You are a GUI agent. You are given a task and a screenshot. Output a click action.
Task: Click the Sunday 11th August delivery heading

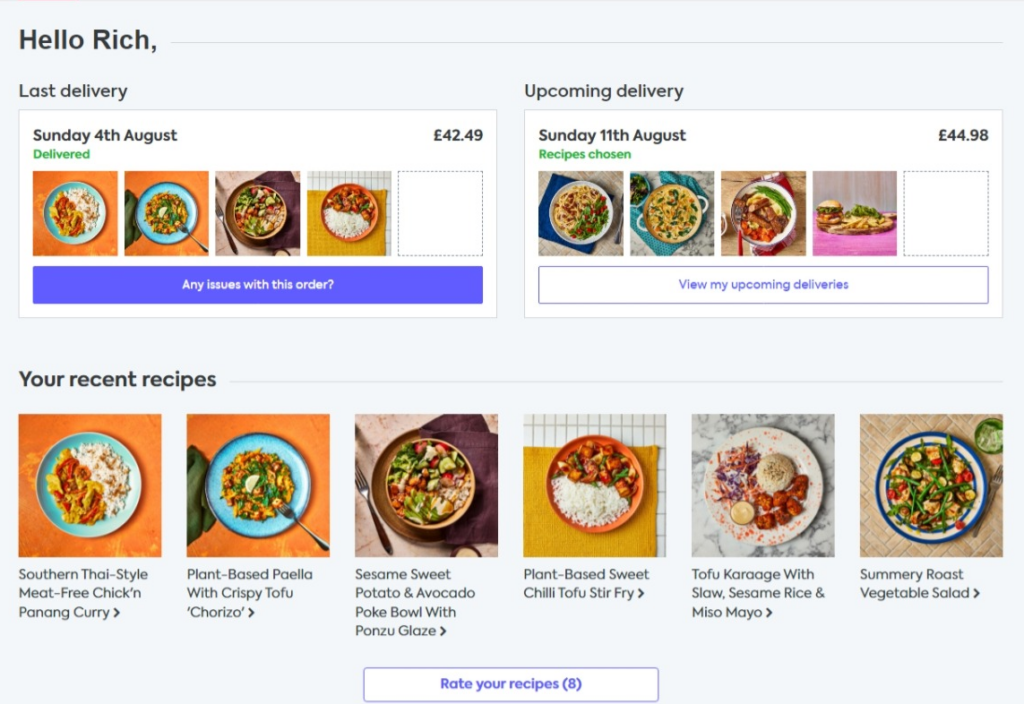[611, 135]
